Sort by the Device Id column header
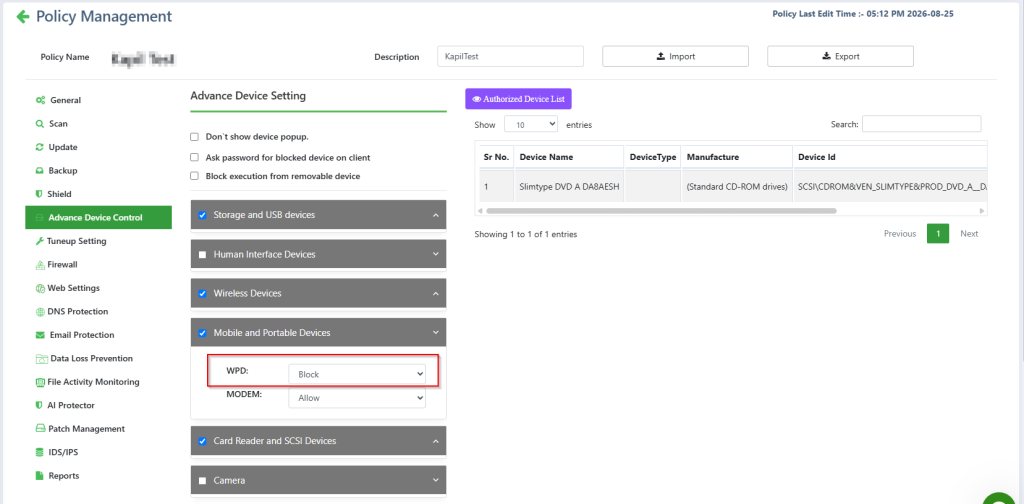The height and width of the screenshot is (504, 1024). pyautogui.click(x=889, y=157)
